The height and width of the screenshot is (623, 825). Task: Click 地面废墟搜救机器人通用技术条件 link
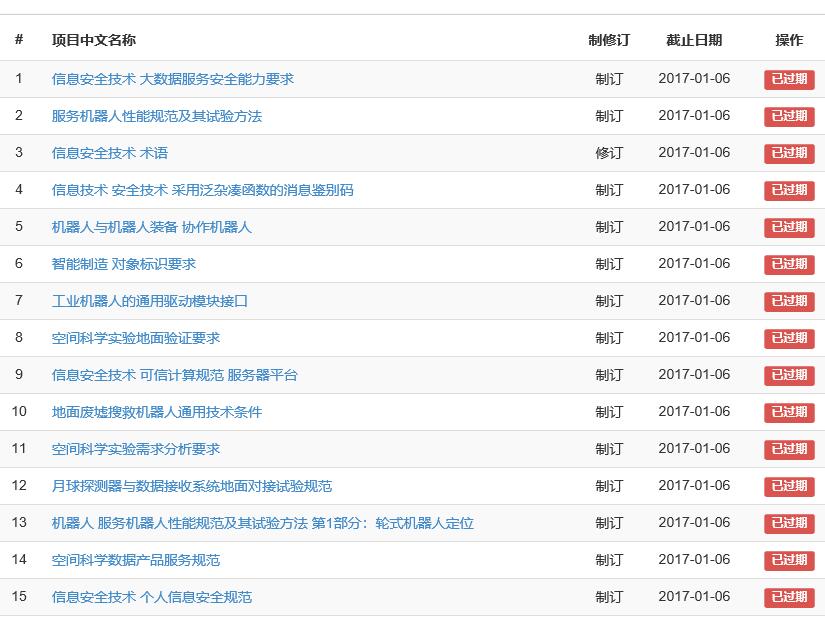coord(156,412)
